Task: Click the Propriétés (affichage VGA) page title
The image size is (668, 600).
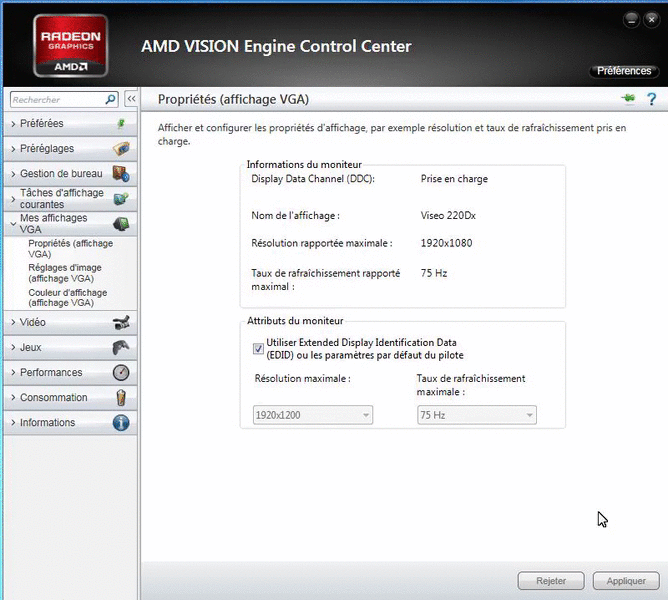Action: coord(233,99)
